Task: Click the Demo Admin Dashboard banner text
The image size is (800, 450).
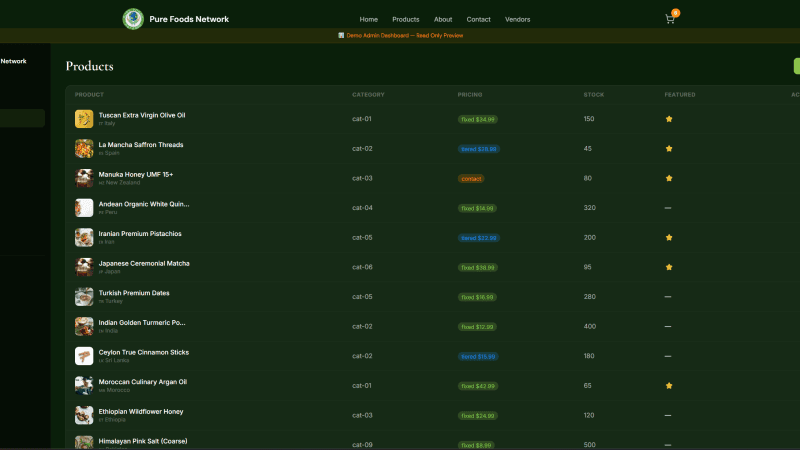Action: coord(401,36)
